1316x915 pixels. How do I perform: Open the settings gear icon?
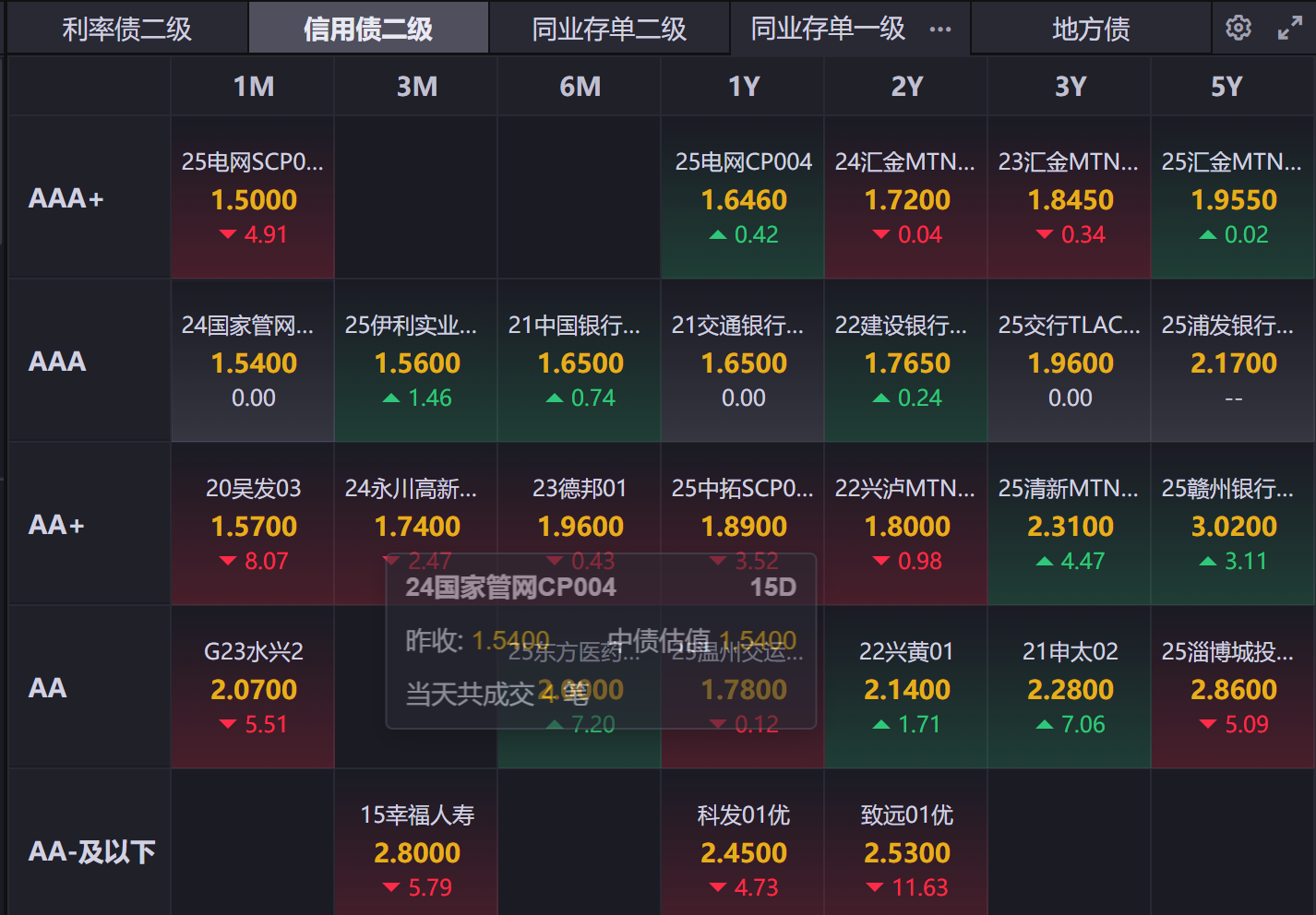1238,29
